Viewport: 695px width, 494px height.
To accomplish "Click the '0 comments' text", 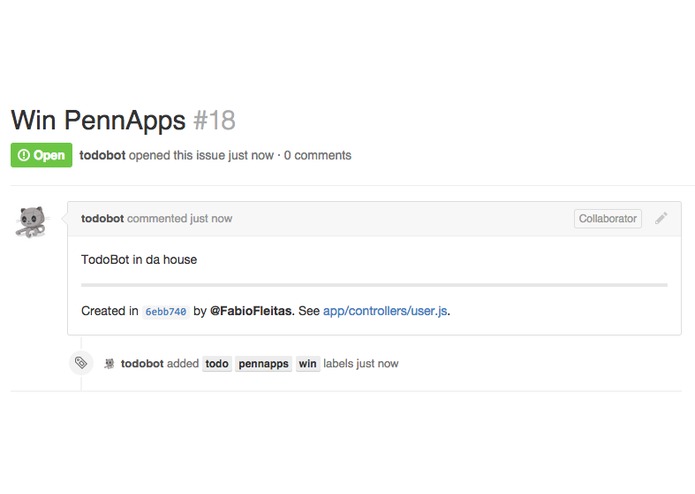I will pos(317,155).
